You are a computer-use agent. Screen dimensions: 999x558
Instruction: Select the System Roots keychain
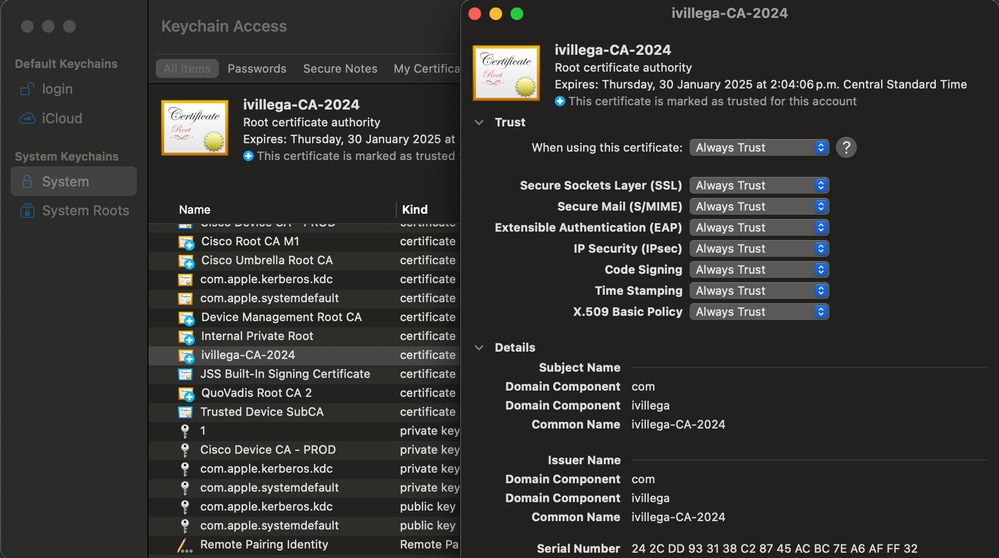tap(73, 211)
